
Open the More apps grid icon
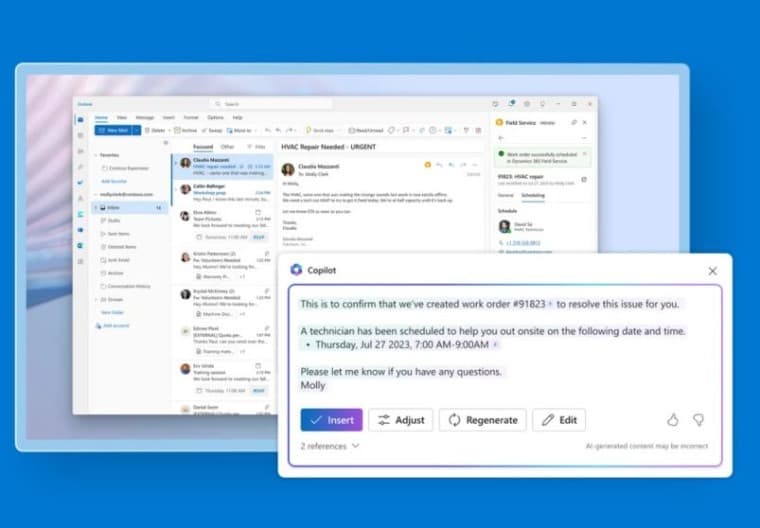coord(80,261)
